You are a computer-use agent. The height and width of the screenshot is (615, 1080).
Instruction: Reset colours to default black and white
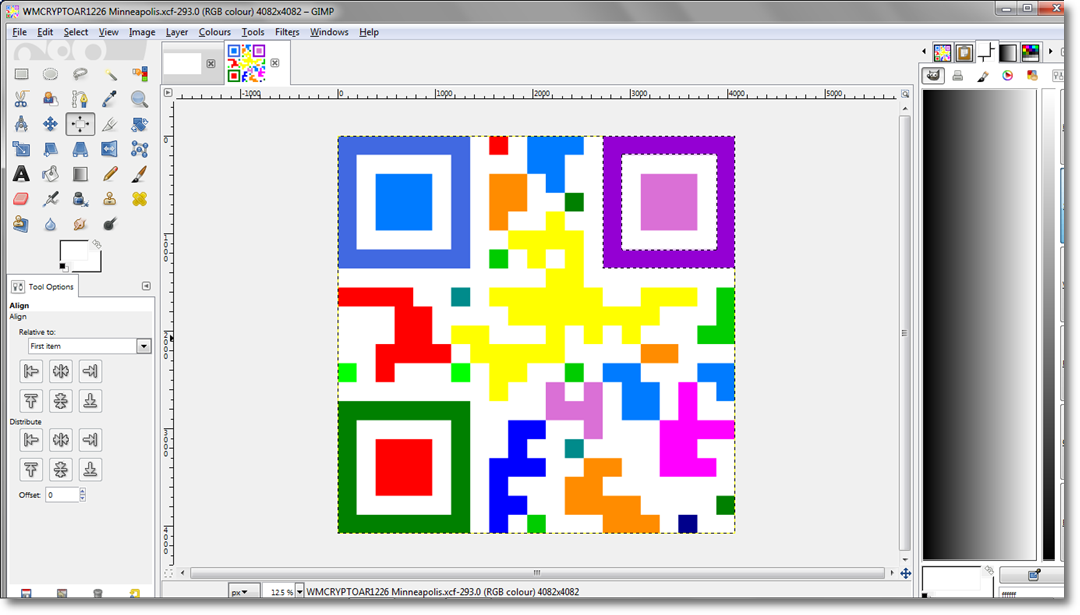(63, 267)
